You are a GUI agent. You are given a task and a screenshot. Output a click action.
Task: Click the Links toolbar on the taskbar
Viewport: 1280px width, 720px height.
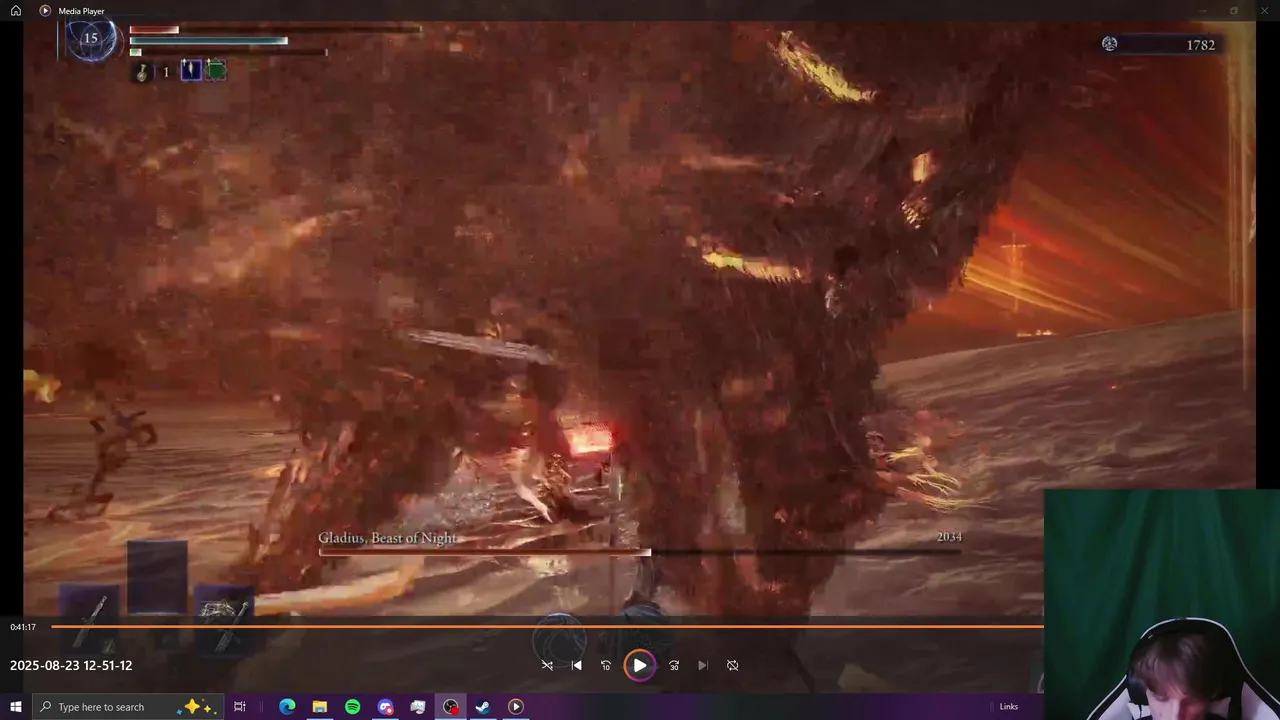point(1008,707)
